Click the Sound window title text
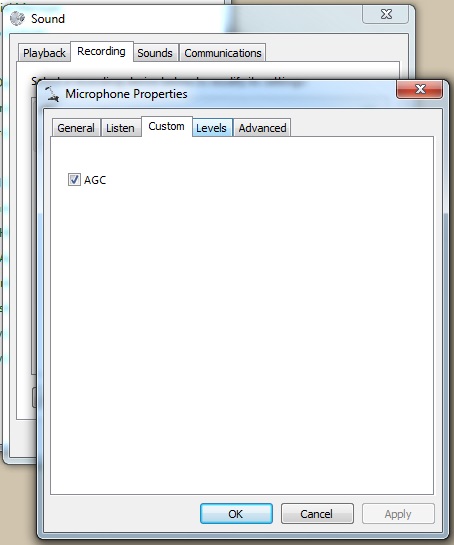Screen dimensions: 454x545 pos(48,18)
